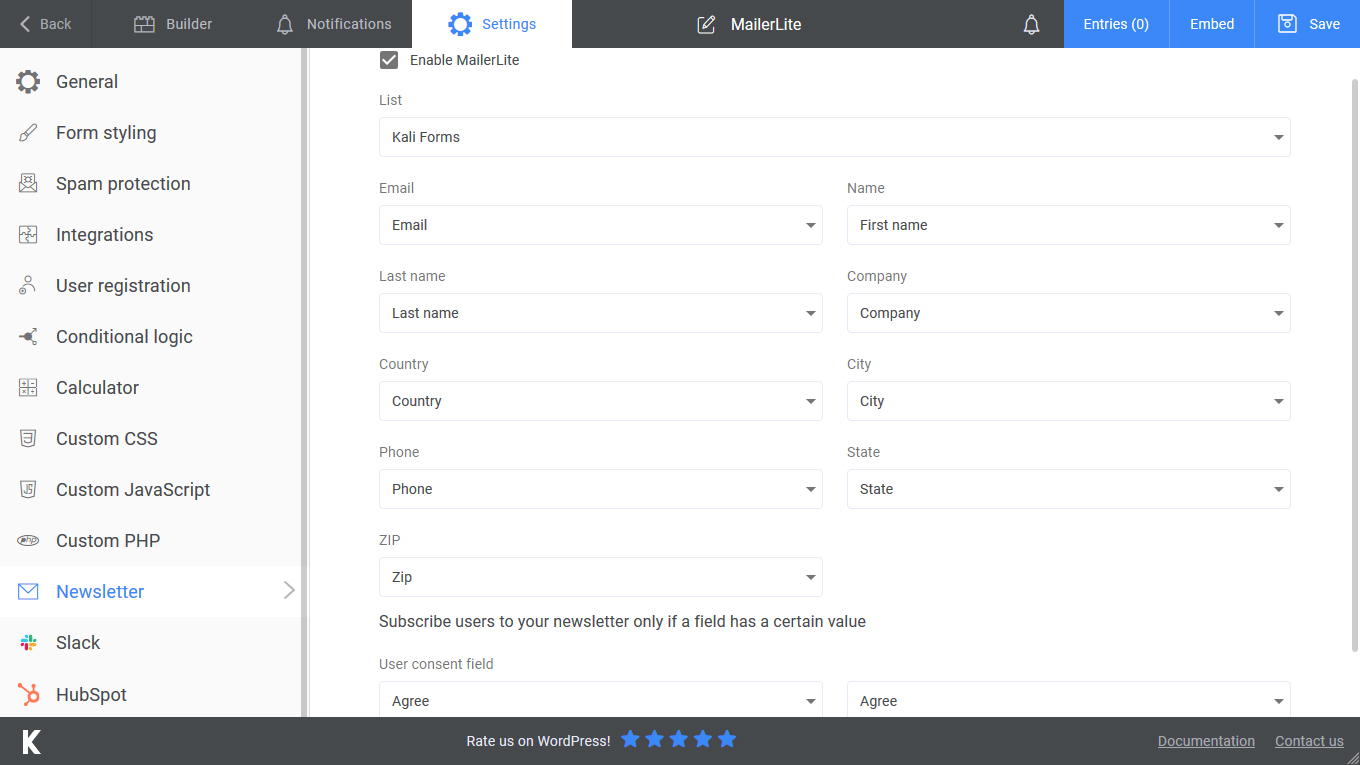Open Form styling settings section
Image resolution: width=1360 pixels, height=765 pixels.
click(x=150, y=133)
